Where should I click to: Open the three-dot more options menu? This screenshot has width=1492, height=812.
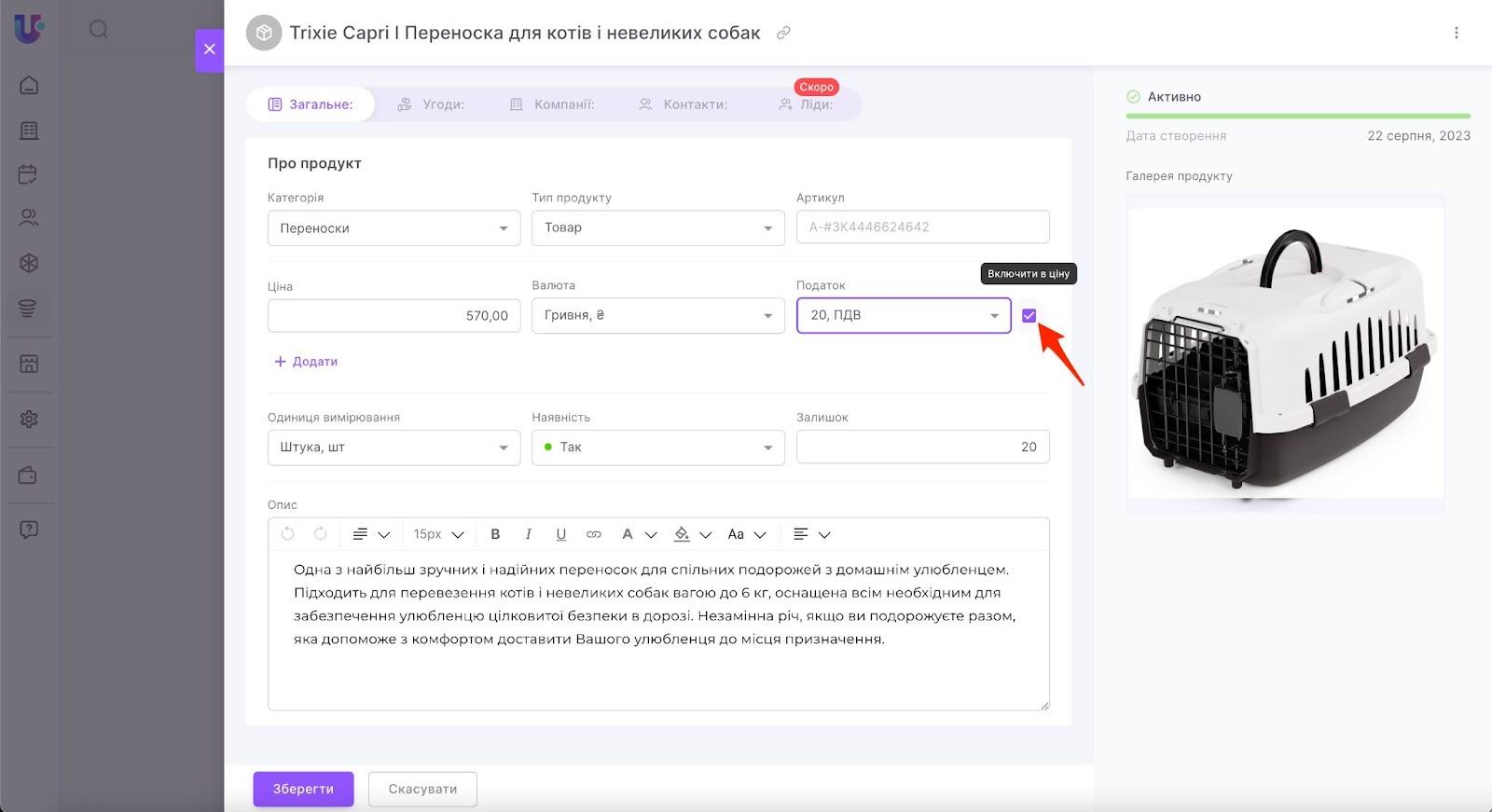[x=1456, y=33]
